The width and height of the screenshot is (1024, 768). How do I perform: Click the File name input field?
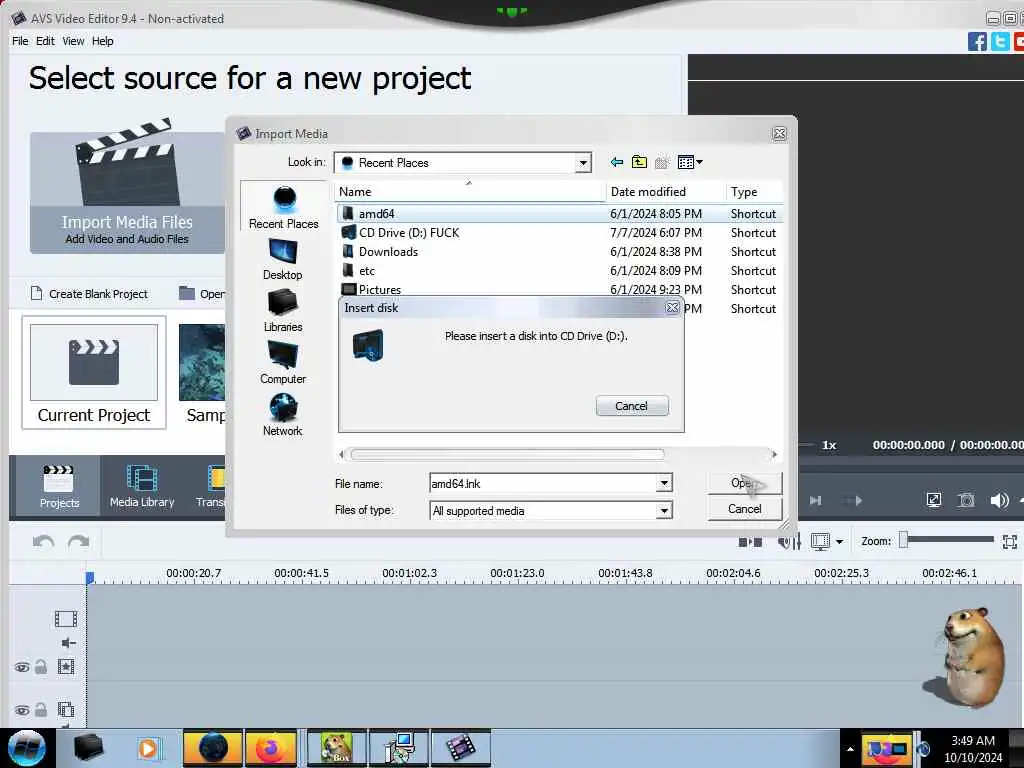(543, 483)
